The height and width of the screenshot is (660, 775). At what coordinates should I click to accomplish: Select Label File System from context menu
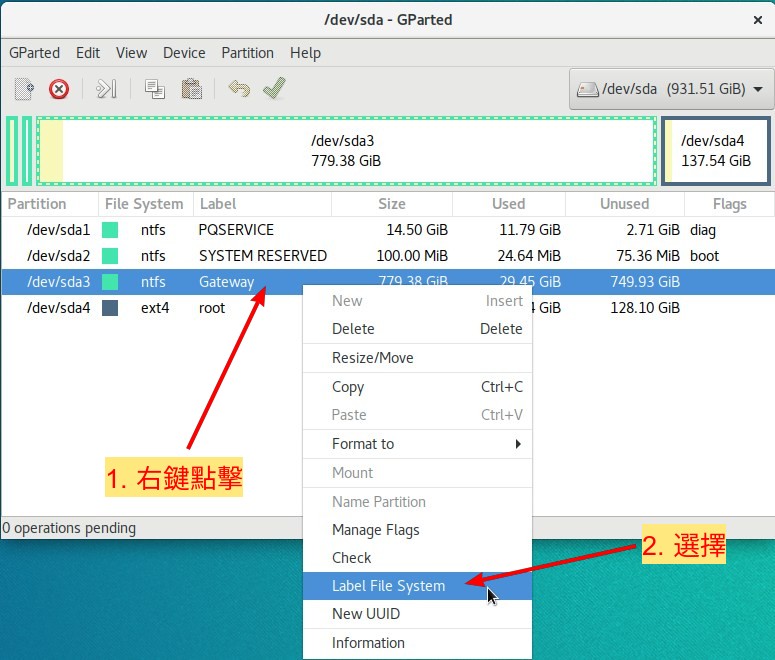[x=388, y=586]
